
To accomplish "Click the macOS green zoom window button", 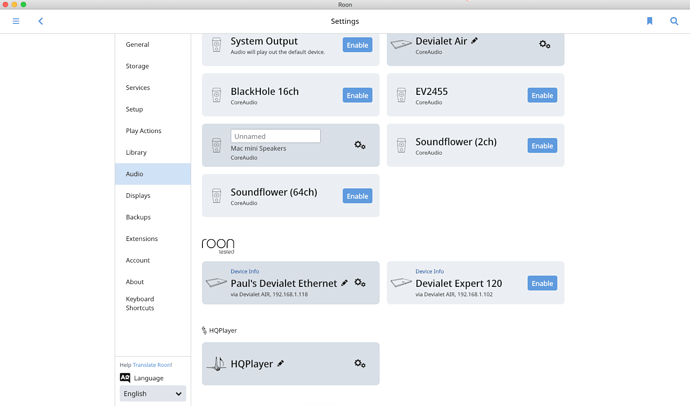I will (x=23, y=4).
